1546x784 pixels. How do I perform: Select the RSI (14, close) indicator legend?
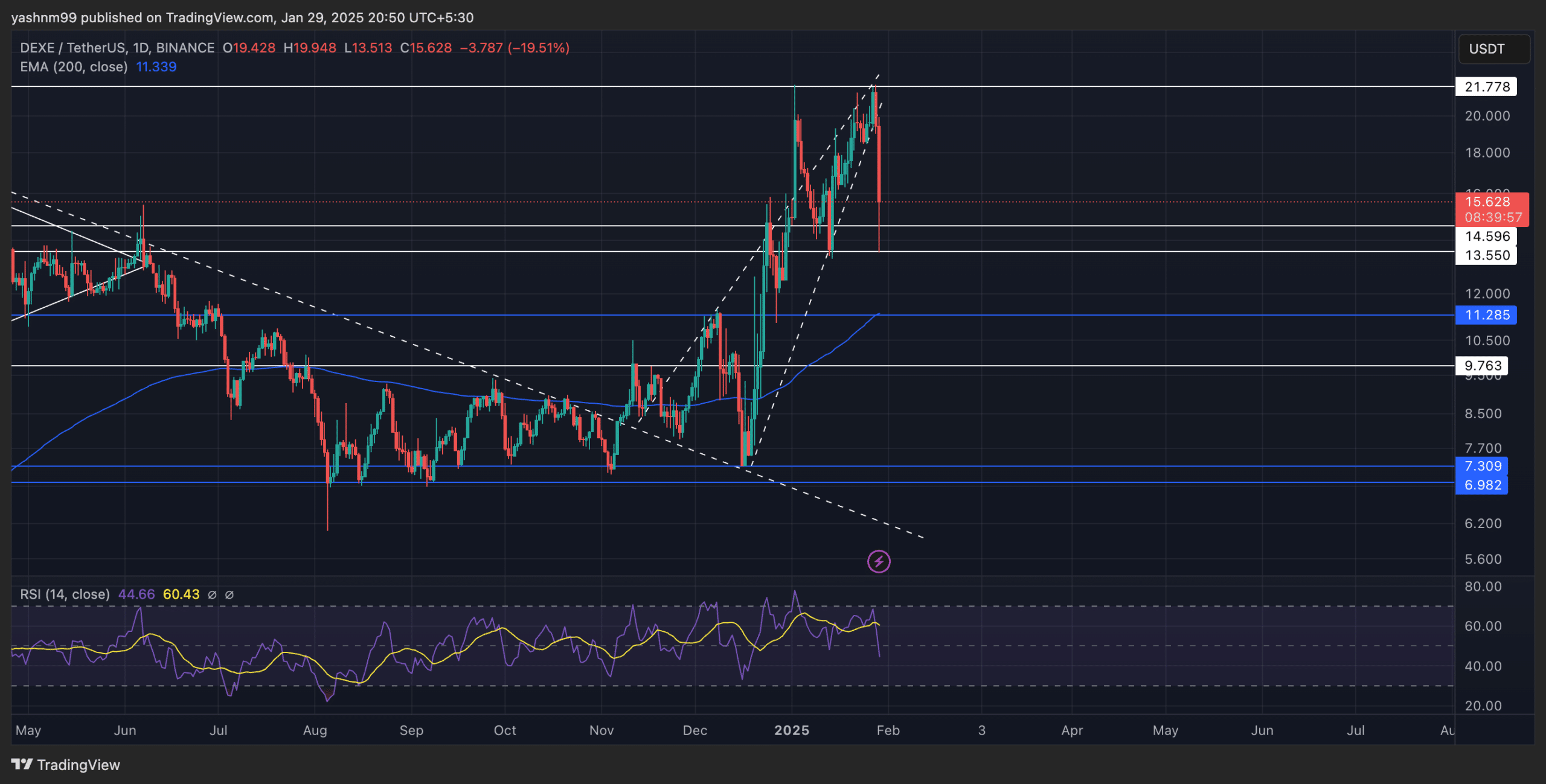(x=65, y=594)
